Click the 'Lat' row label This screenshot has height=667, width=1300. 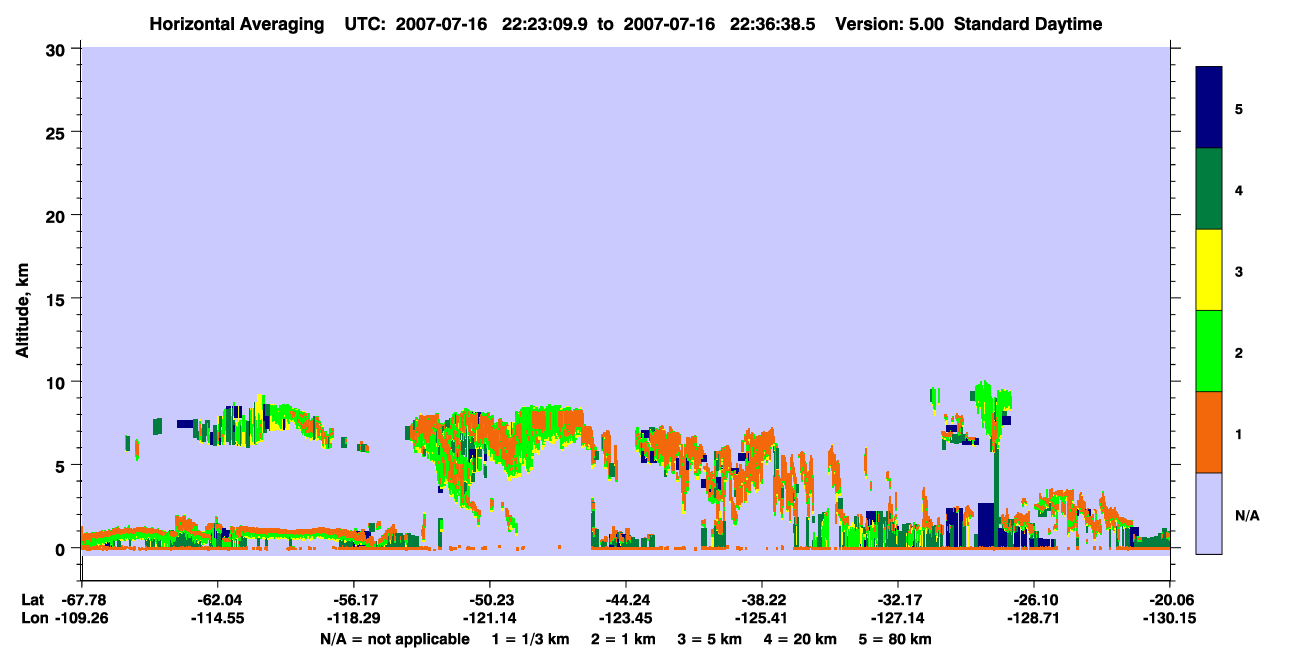pyautogui.click(x=32, y=600)
